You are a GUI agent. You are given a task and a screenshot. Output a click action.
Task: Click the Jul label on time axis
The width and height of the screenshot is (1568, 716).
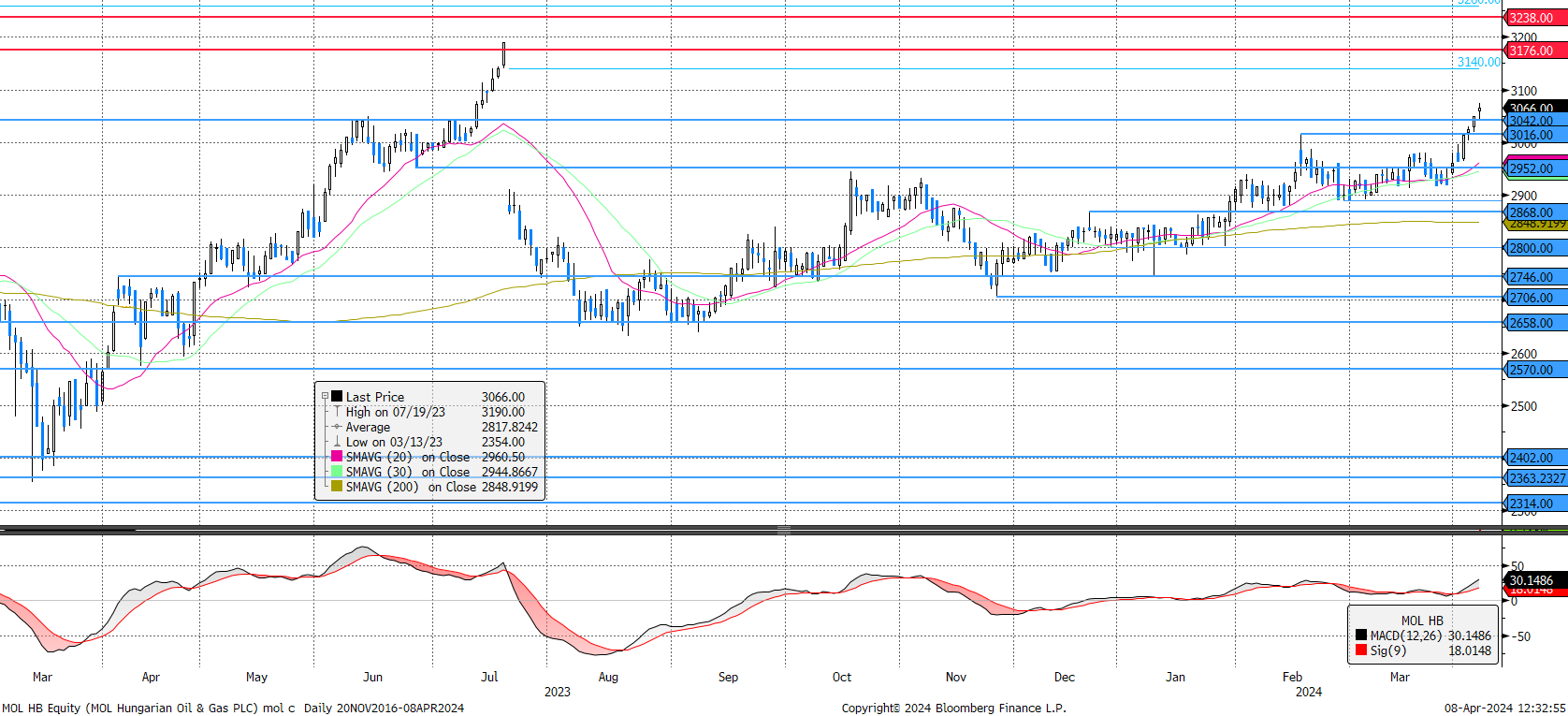(489, 677)
